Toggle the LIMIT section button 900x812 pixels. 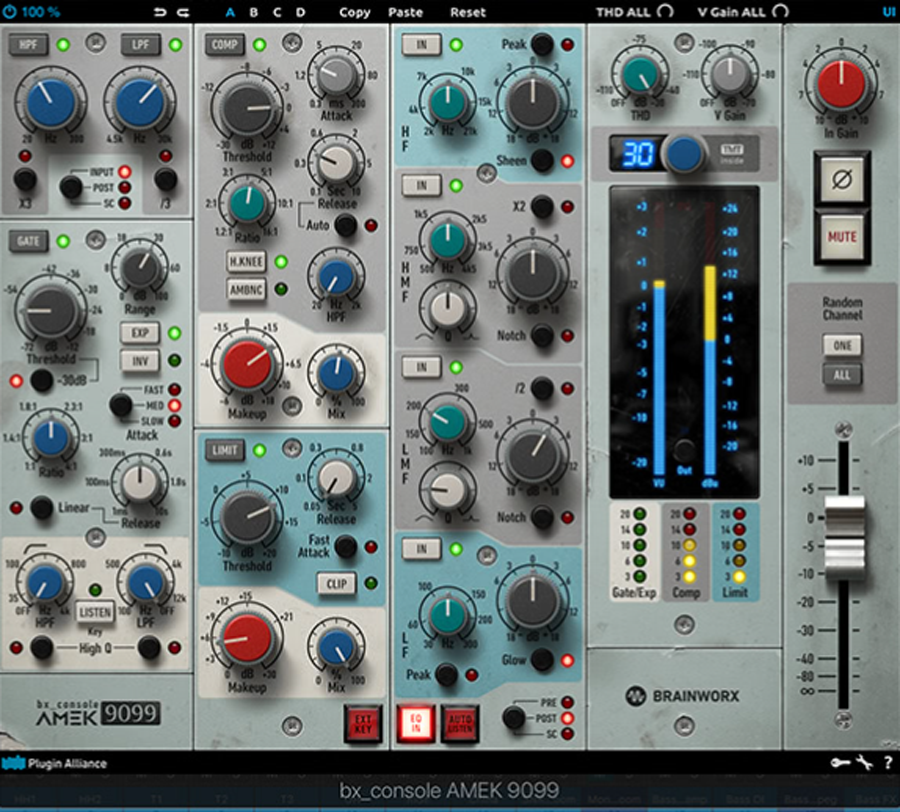[x=224, y=450]
